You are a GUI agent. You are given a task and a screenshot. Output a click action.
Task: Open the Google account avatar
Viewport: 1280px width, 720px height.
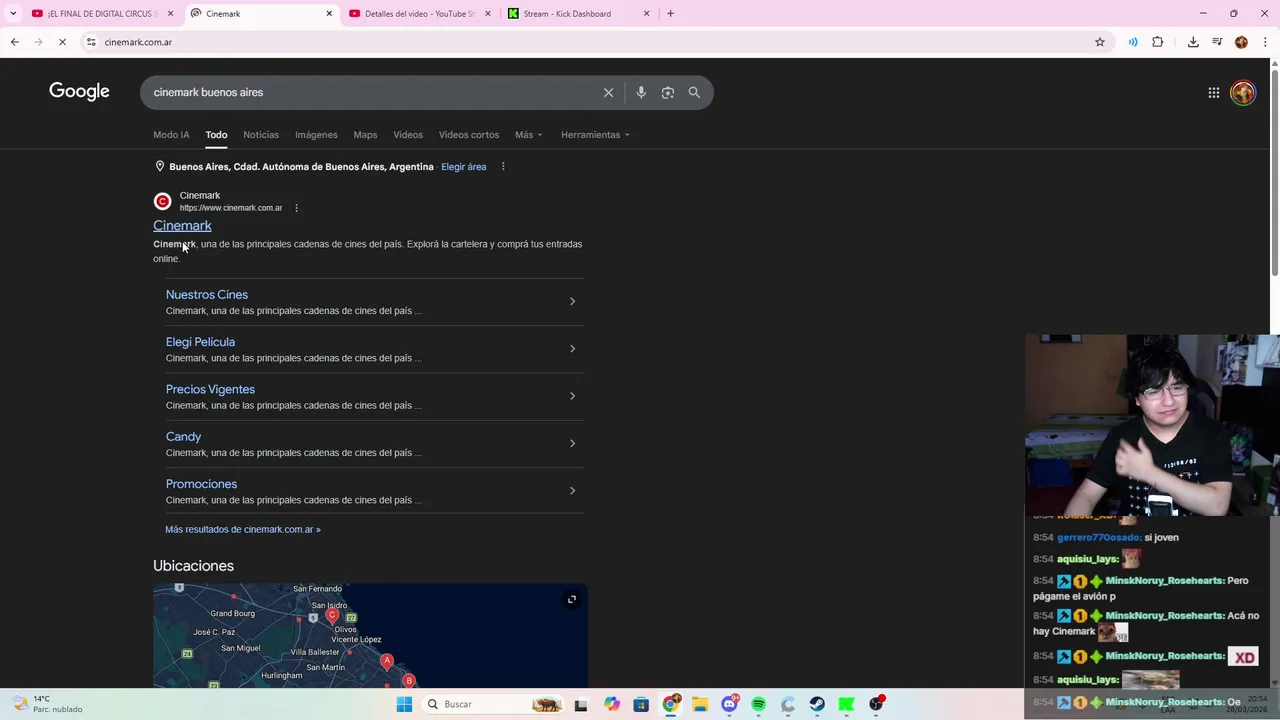(1243, 92)
